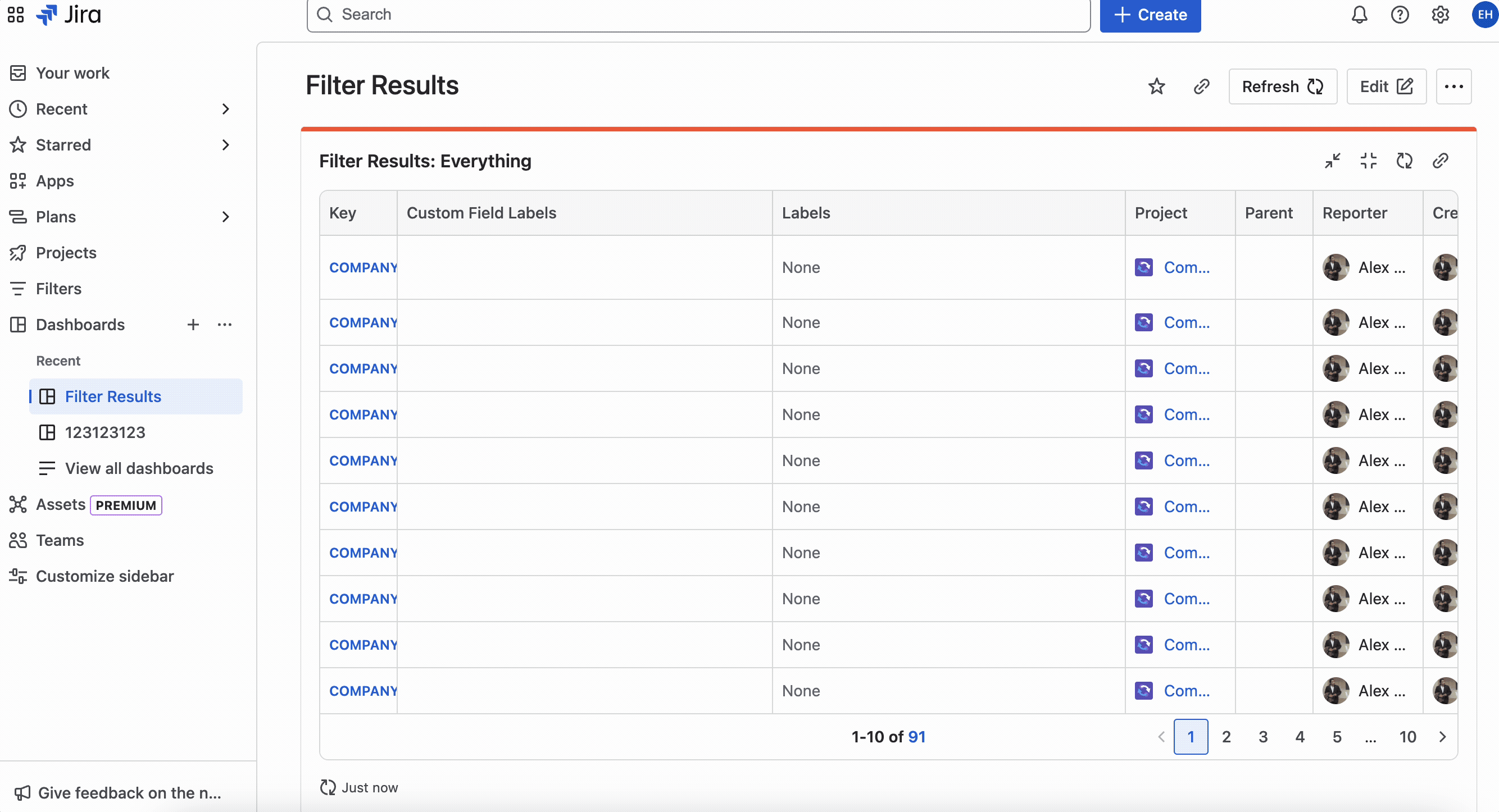Go to results page 2
Image resolution: width=1499 pixels, height=812 pixels.
1226,736
